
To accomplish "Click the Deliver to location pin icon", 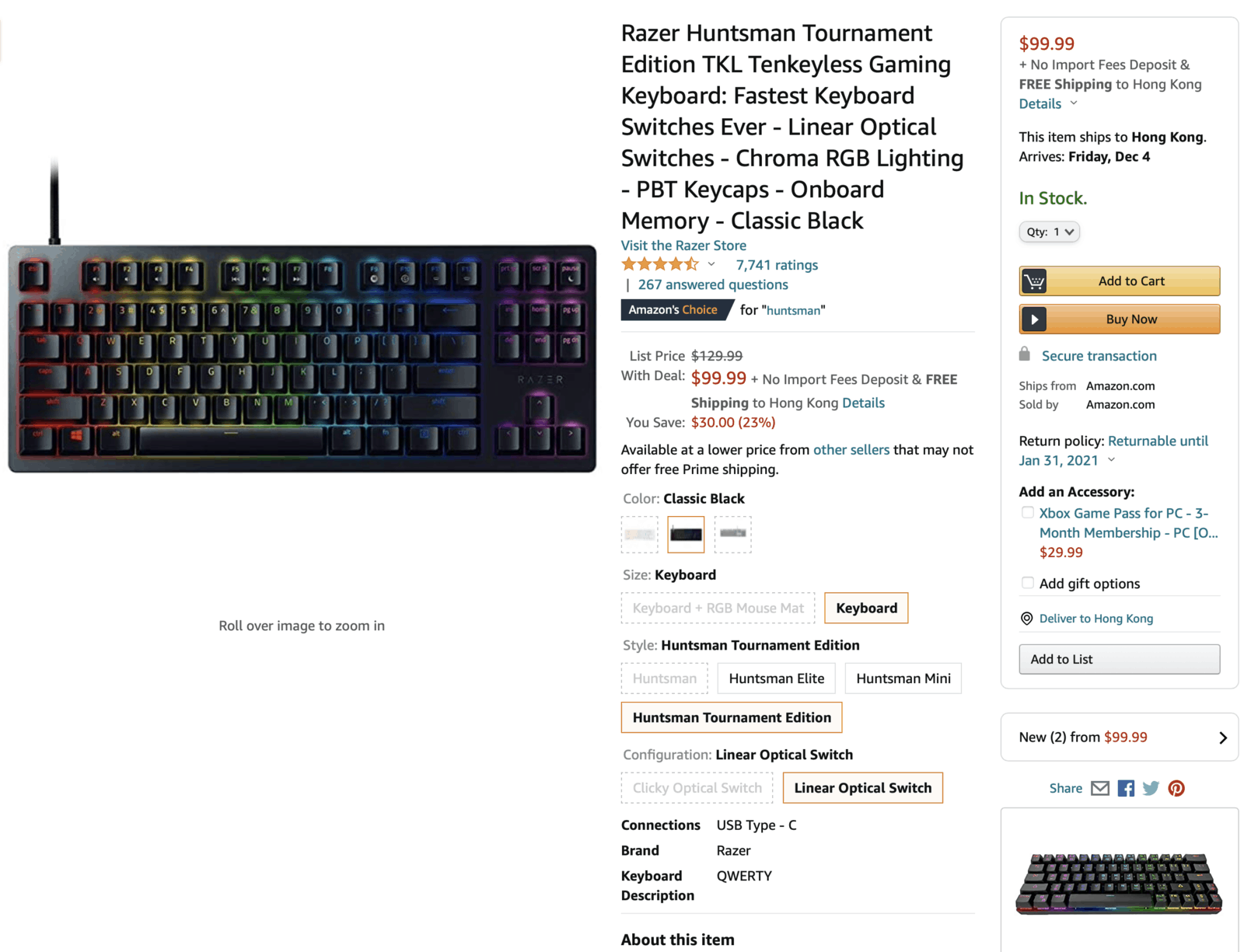I will coord(1026,619).
